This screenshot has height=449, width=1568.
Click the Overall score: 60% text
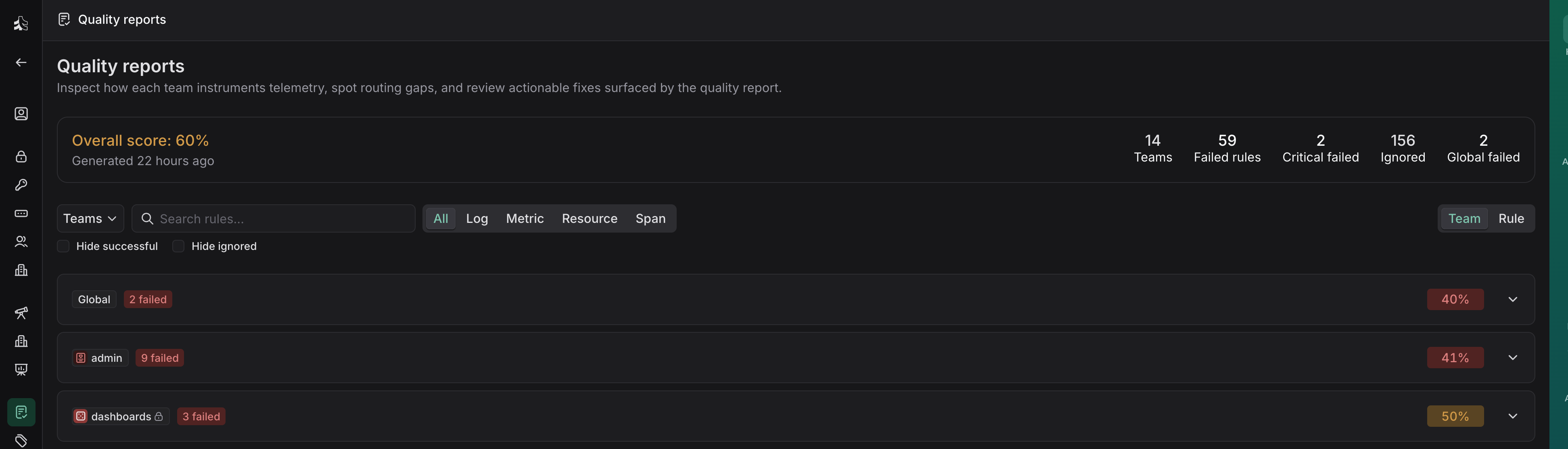(x=140, y=141)
